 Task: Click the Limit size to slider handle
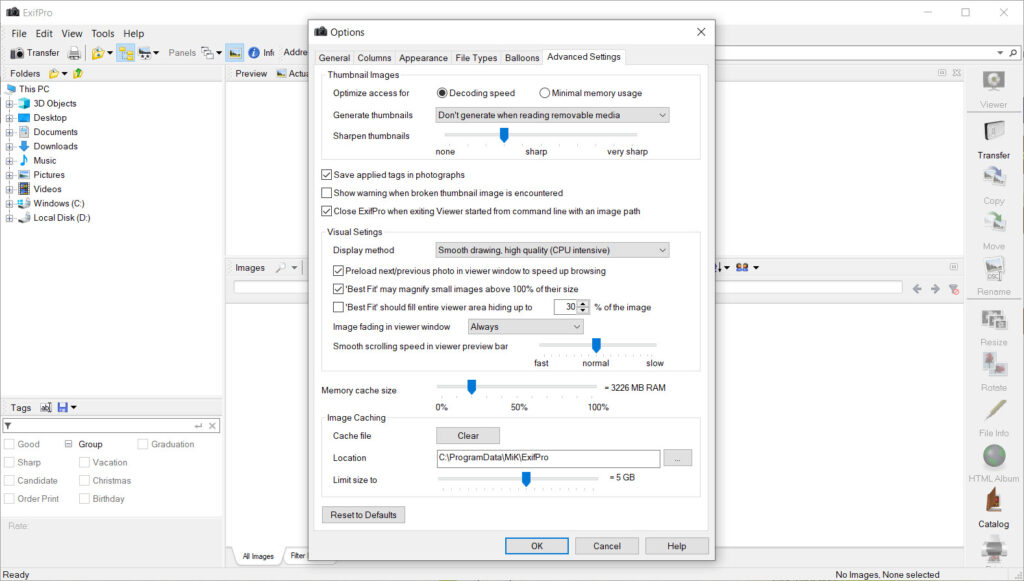pyautogui.click(x=526, y=480)
